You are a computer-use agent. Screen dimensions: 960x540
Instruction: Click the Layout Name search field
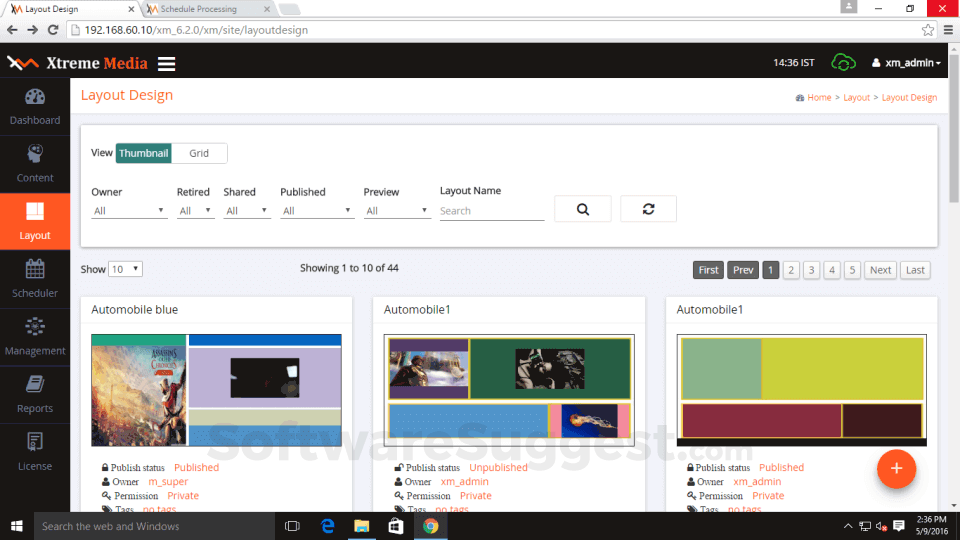tap(491, 211)
